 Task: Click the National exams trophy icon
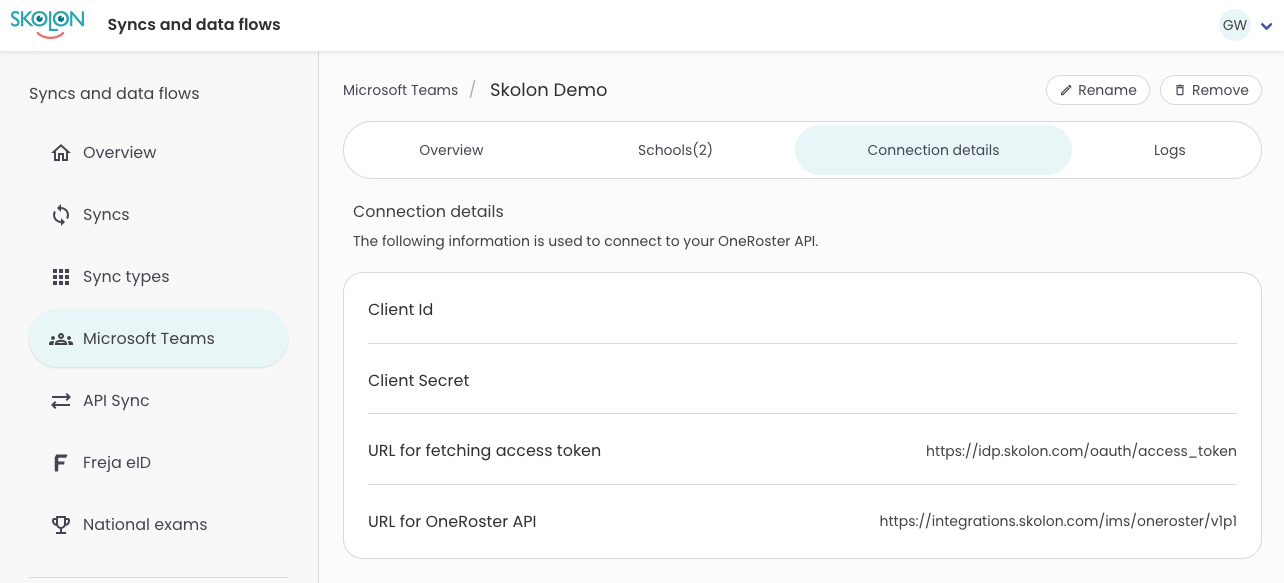point(61,525)
